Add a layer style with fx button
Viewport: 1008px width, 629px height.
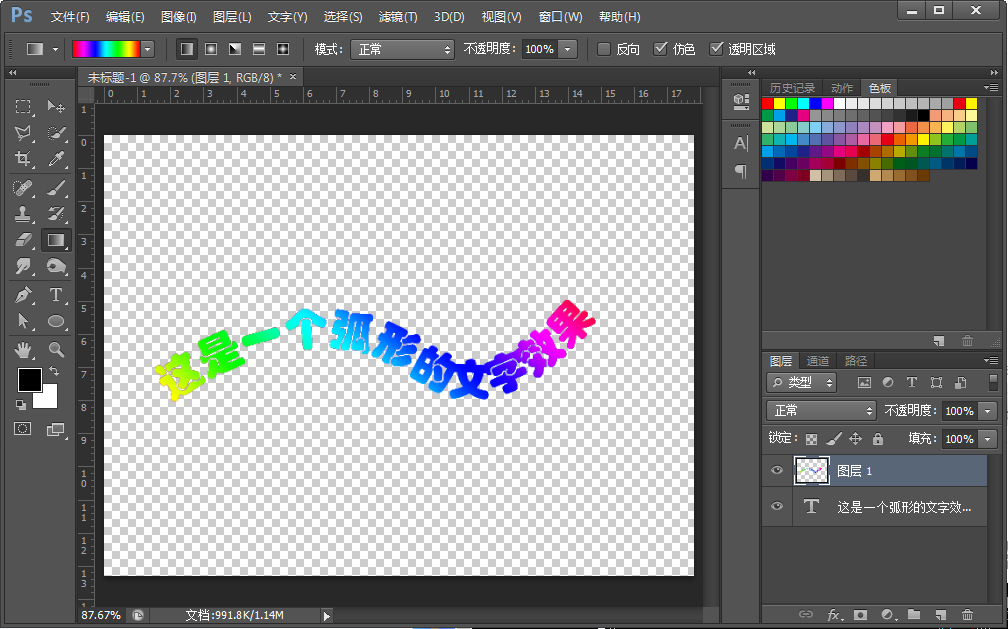[833, 615]
